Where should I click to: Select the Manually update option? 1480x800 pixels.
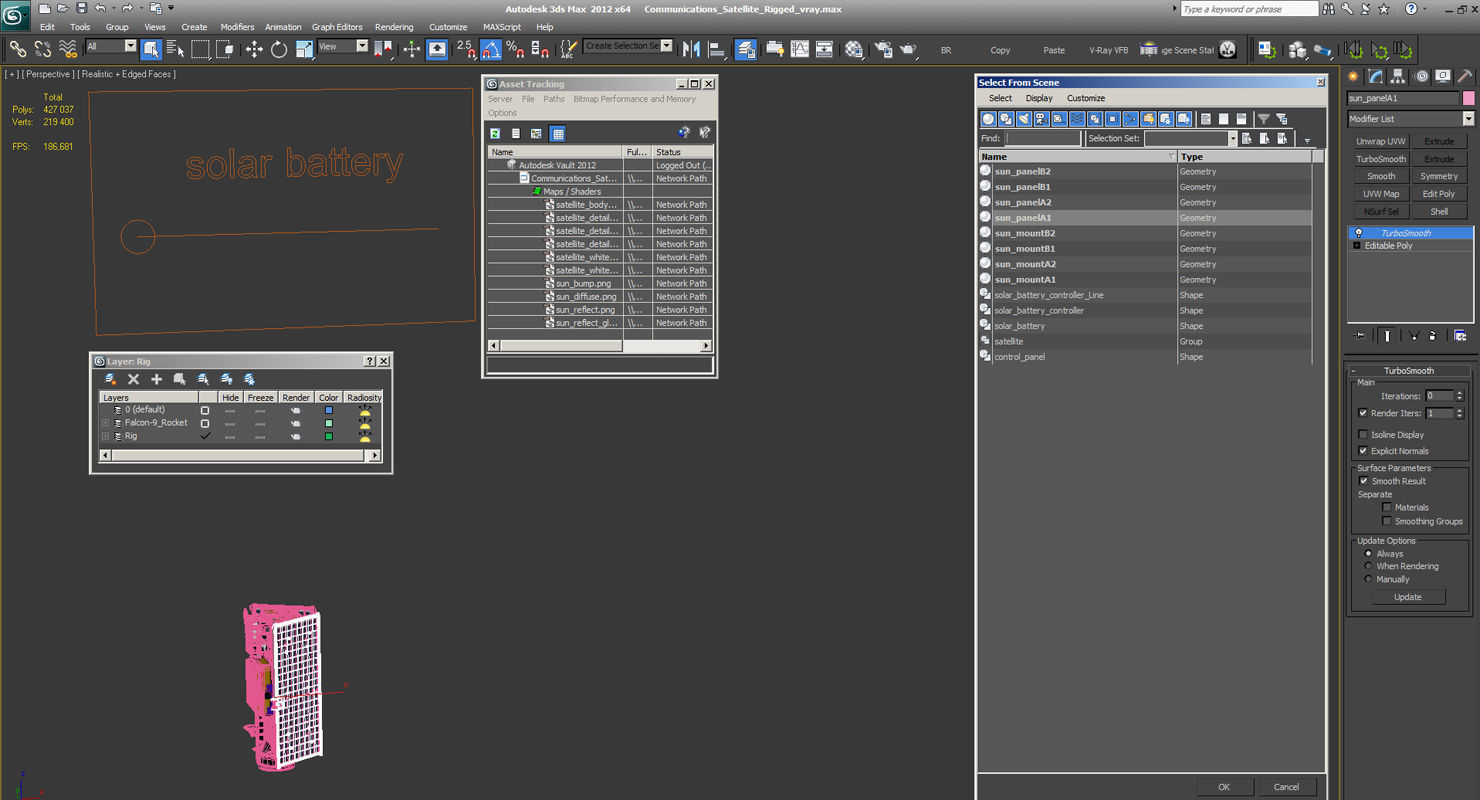[x=1369, y=579]
